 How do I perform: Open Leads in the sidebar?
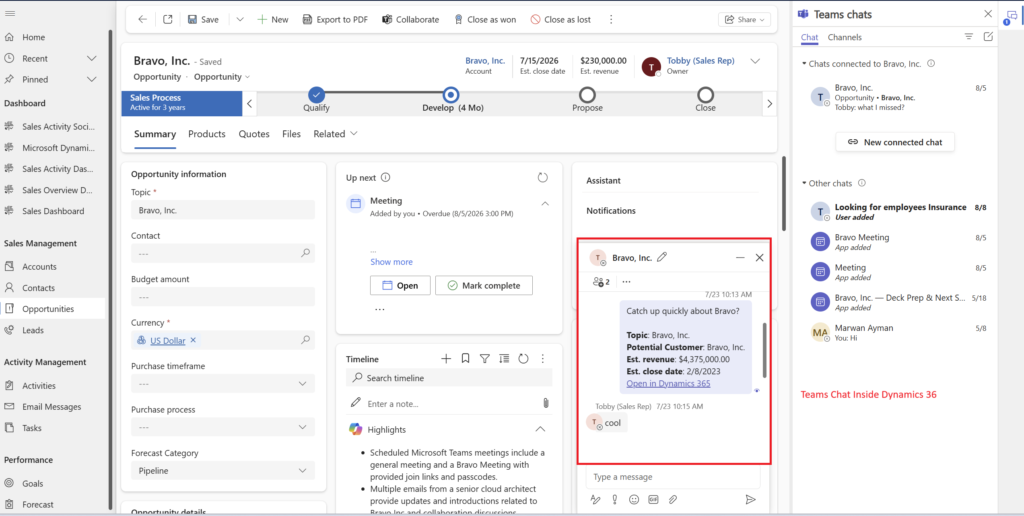pos(33,330)
